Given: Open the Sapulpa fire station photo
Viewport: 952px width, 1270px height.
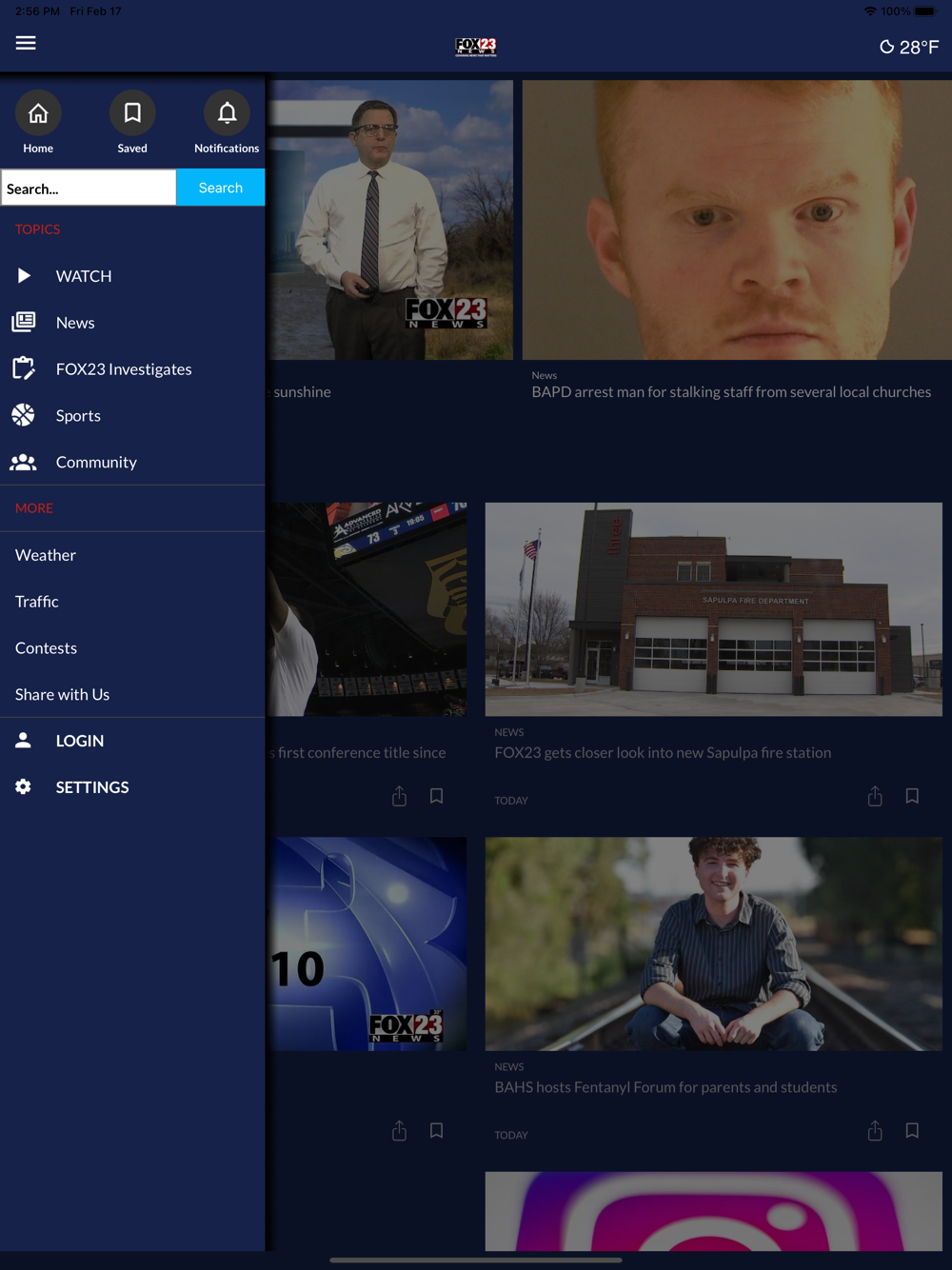Looking at the screenshot, I should (714, 609).
